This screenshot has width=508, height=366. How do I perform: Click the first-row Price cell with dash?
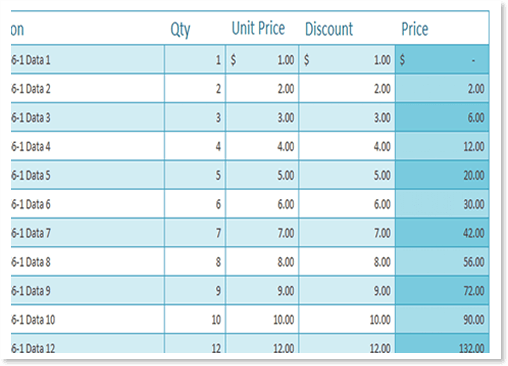click(x=442, y=60)
